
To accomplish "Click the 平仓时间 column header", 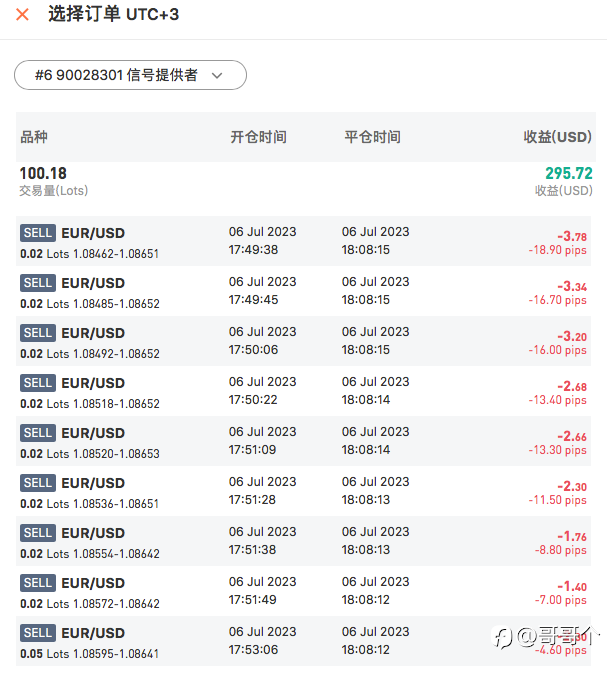I will coord(372,137).
